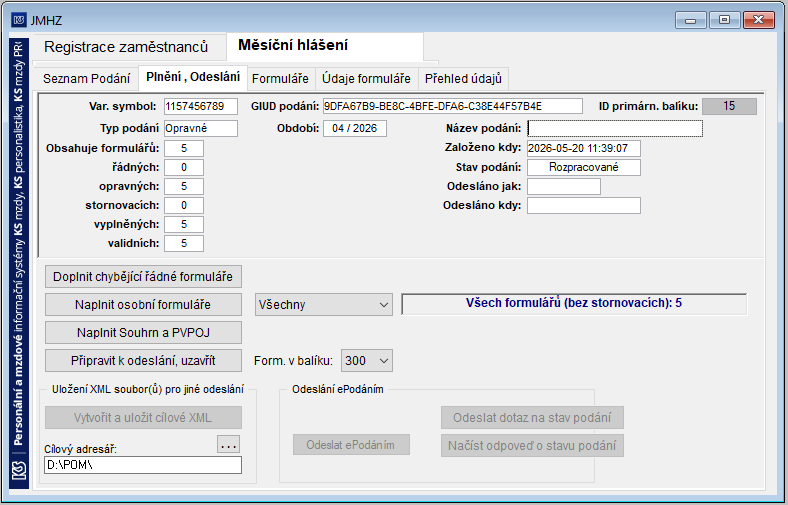
Task: Show the Přehled údajů tab
Action: click(463, 79)
